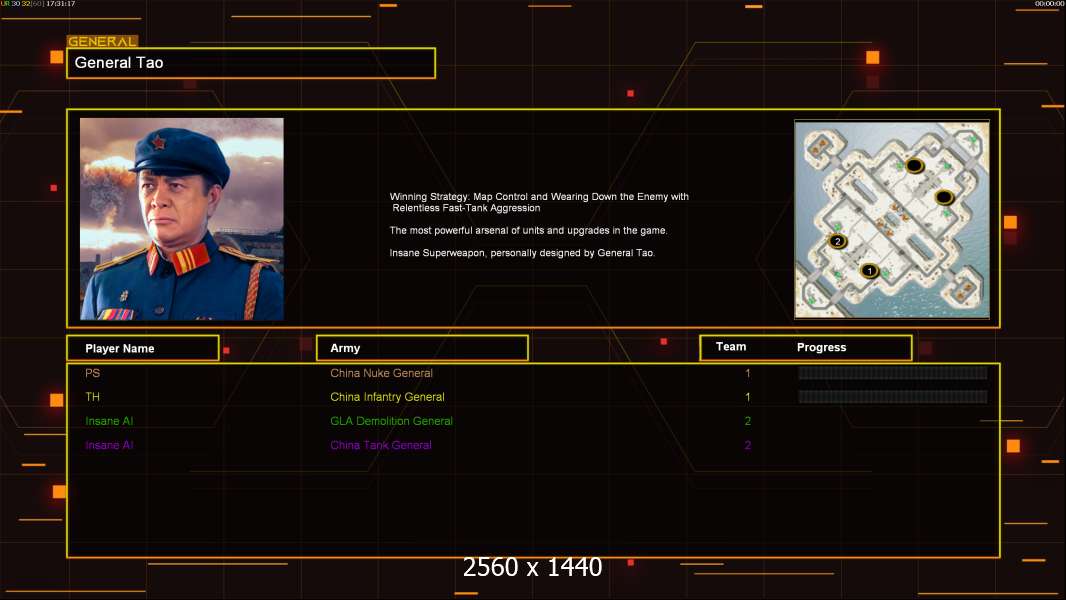This screenshot has height=600, width=1066.
Task: Select the purple Insane AI player
Action: coord(109,445)
